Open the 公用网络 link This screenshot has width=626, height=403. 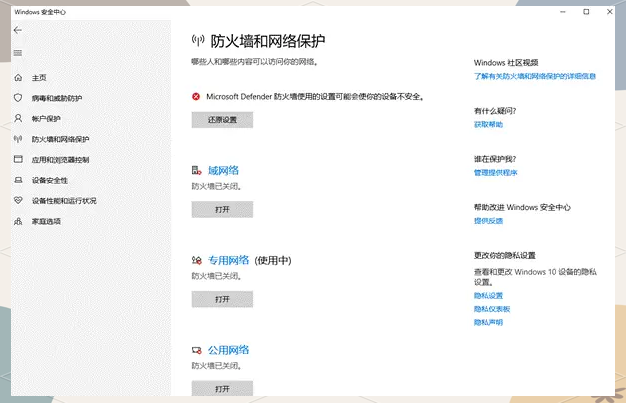[x=228, y=350]
